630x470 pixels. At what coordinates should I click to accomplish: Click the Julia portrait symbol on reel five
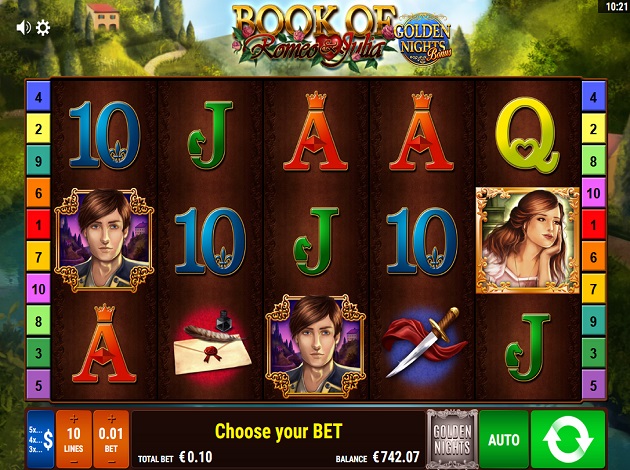tap(528, 240)
